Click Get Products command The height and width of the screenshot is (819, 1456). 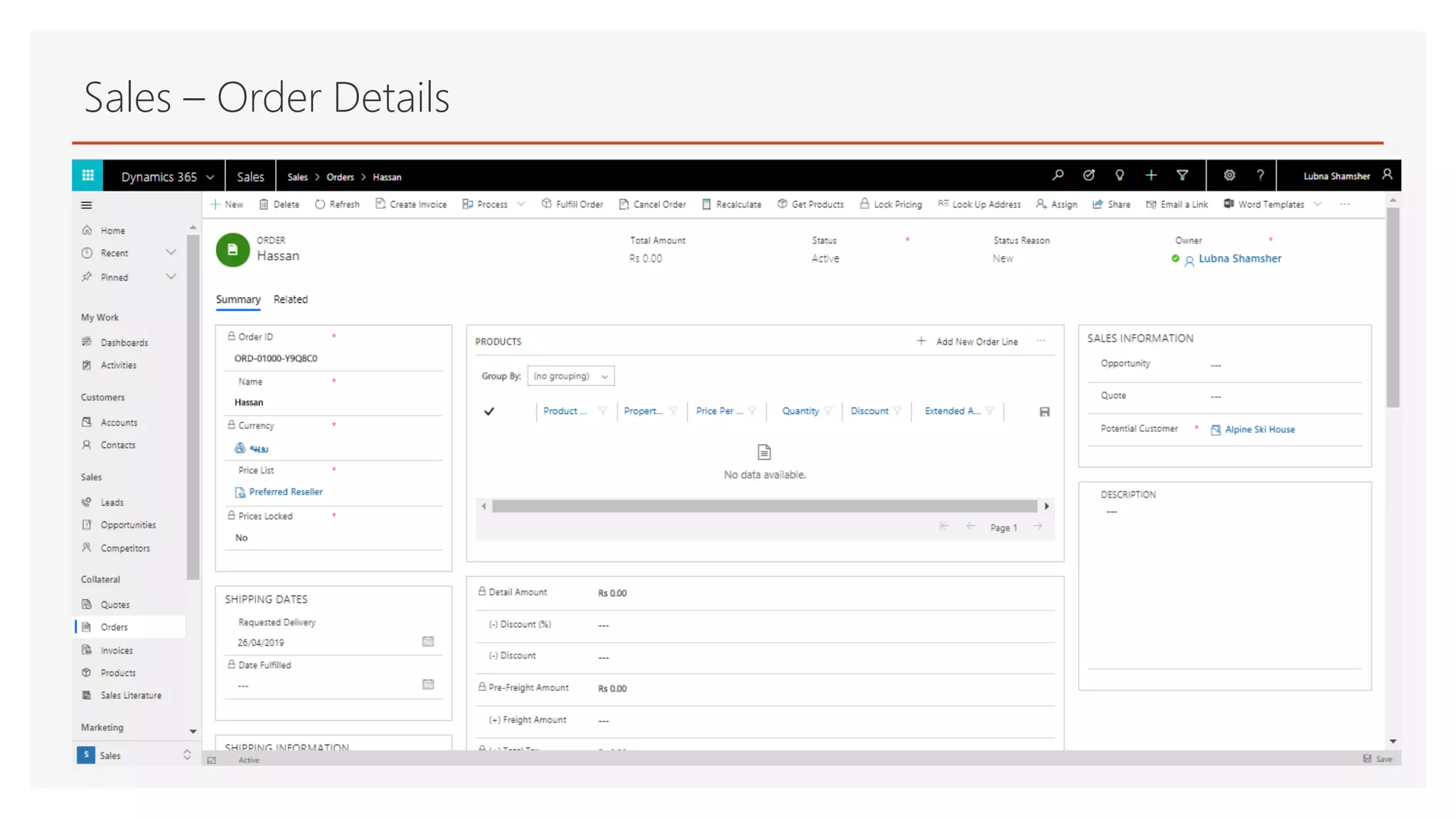810,204
